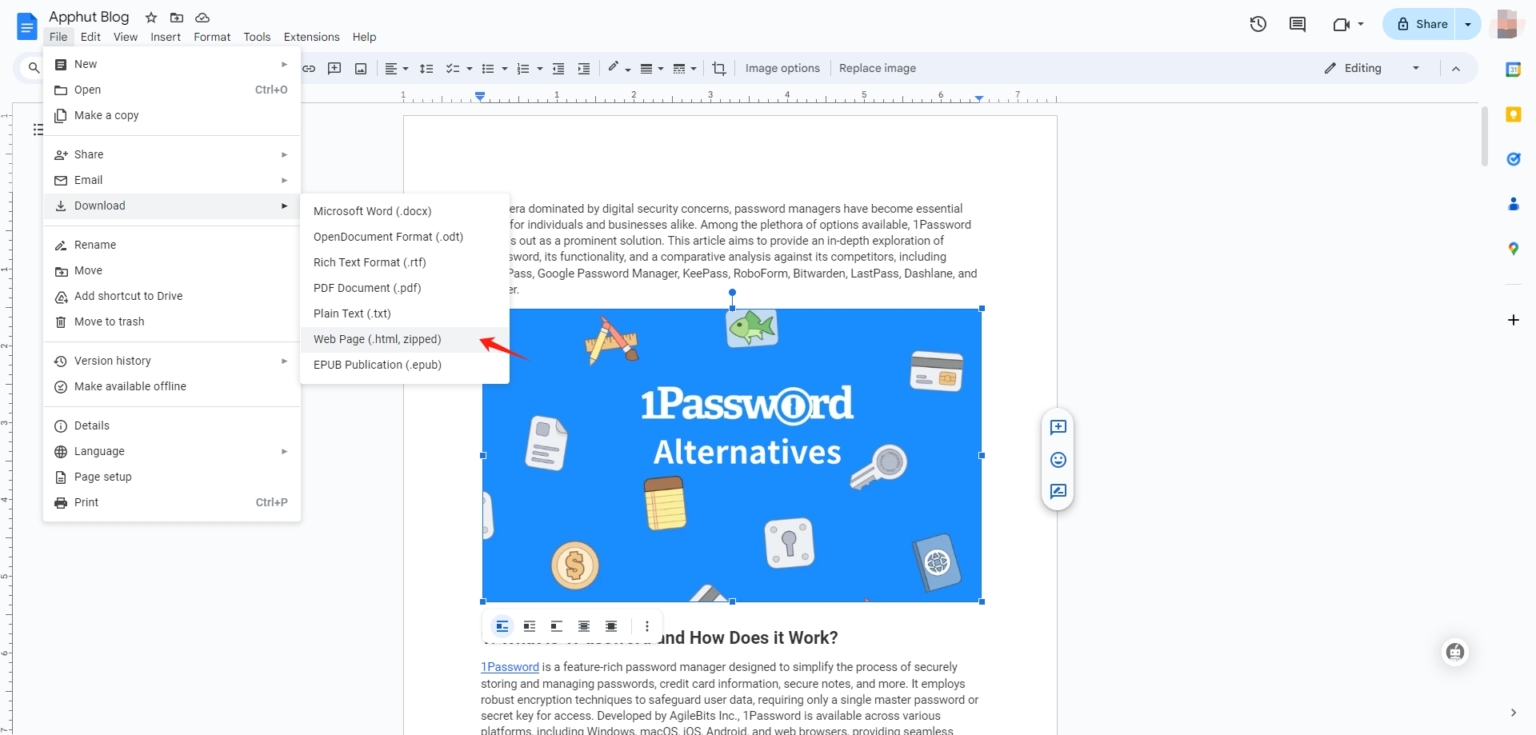The height and width of the screenshot is (735, 1536).
Task: Select the crop image tool
Action: pos(719,67)
